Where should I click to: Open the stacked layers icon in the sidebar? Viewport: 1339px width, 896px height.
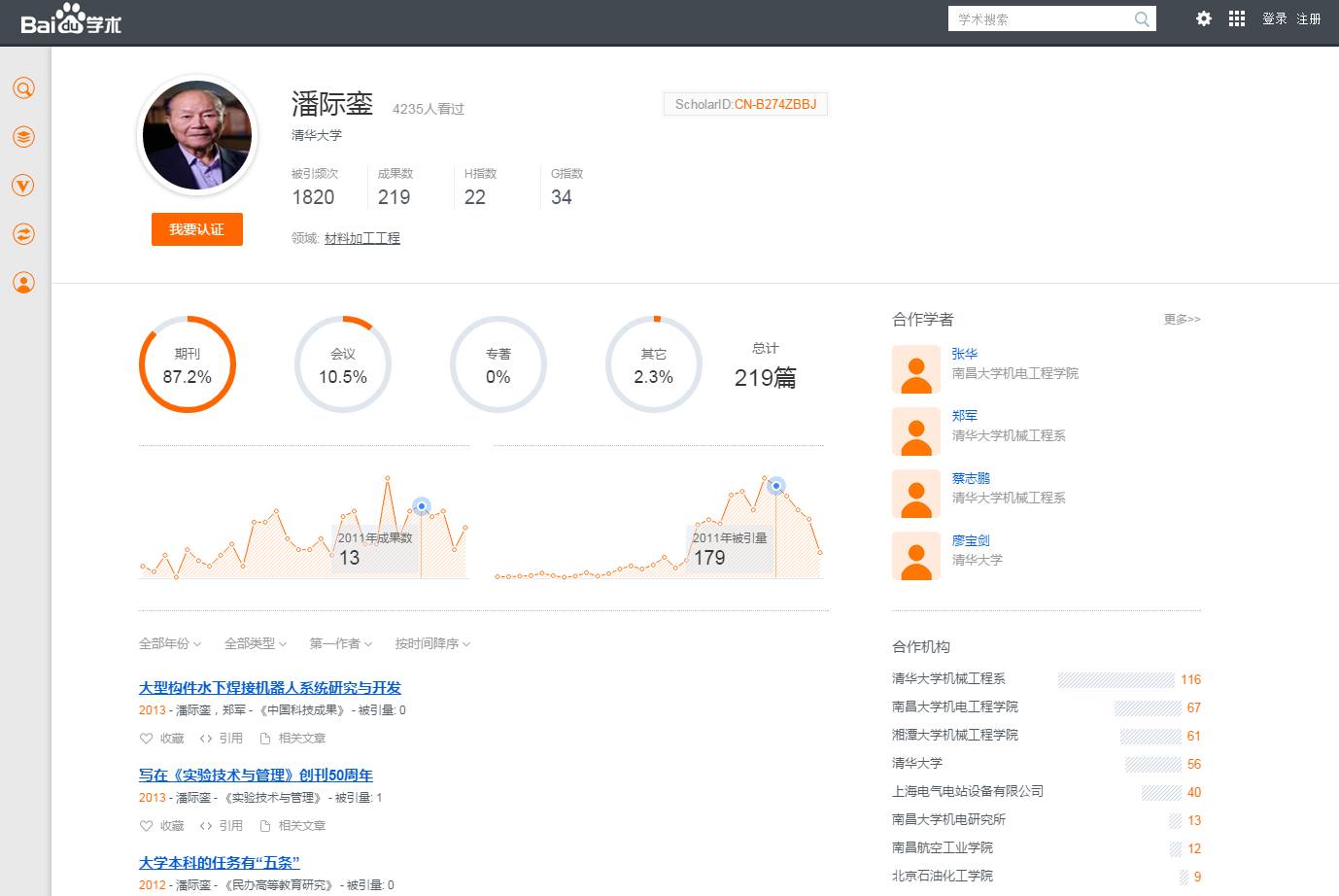pyautogui.click(x=24, y=137)
